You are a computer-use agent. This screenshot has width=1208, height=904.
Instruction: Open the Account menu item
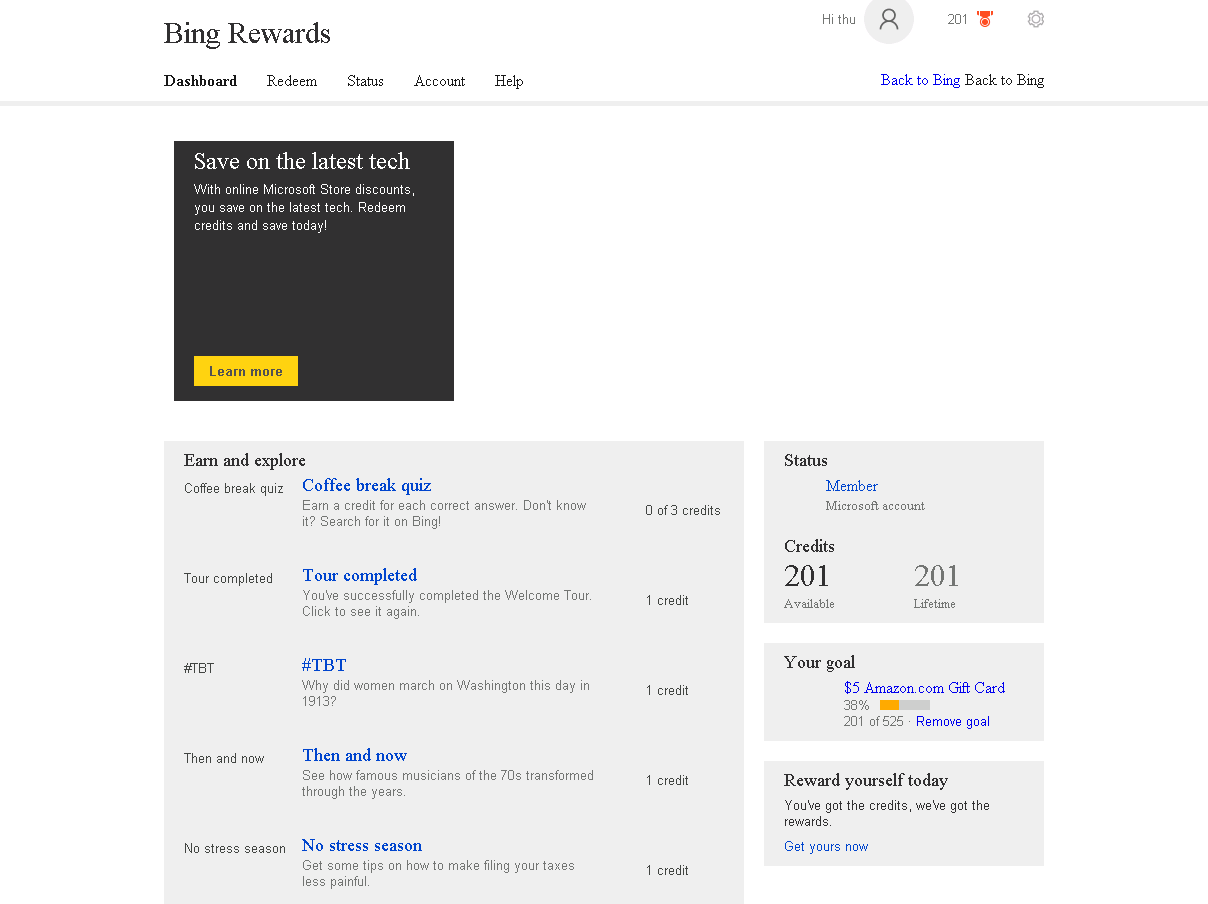coord(439,81)
